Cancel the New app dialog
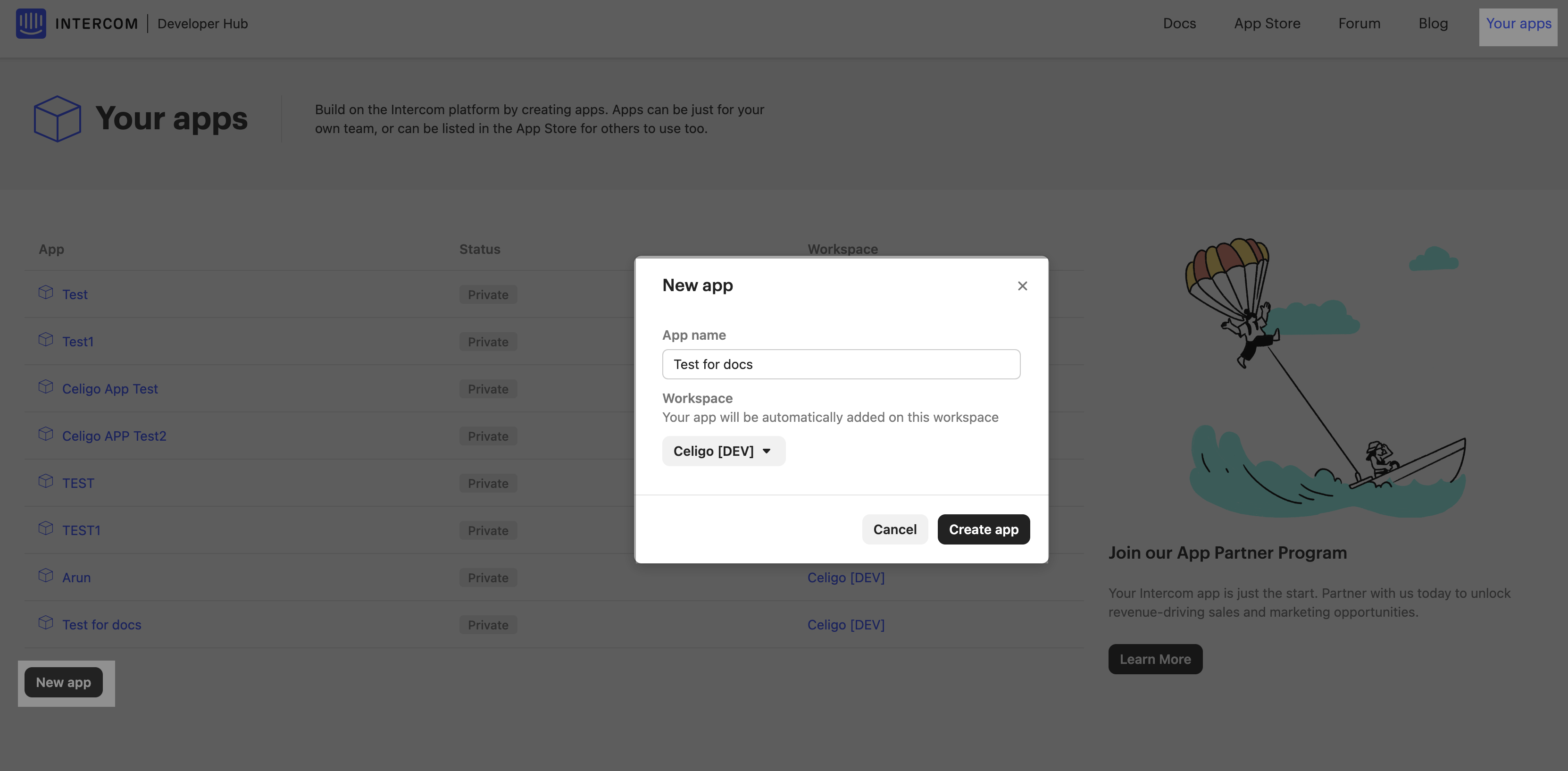Screen dimensions: 1568x771 pos(895,529)
